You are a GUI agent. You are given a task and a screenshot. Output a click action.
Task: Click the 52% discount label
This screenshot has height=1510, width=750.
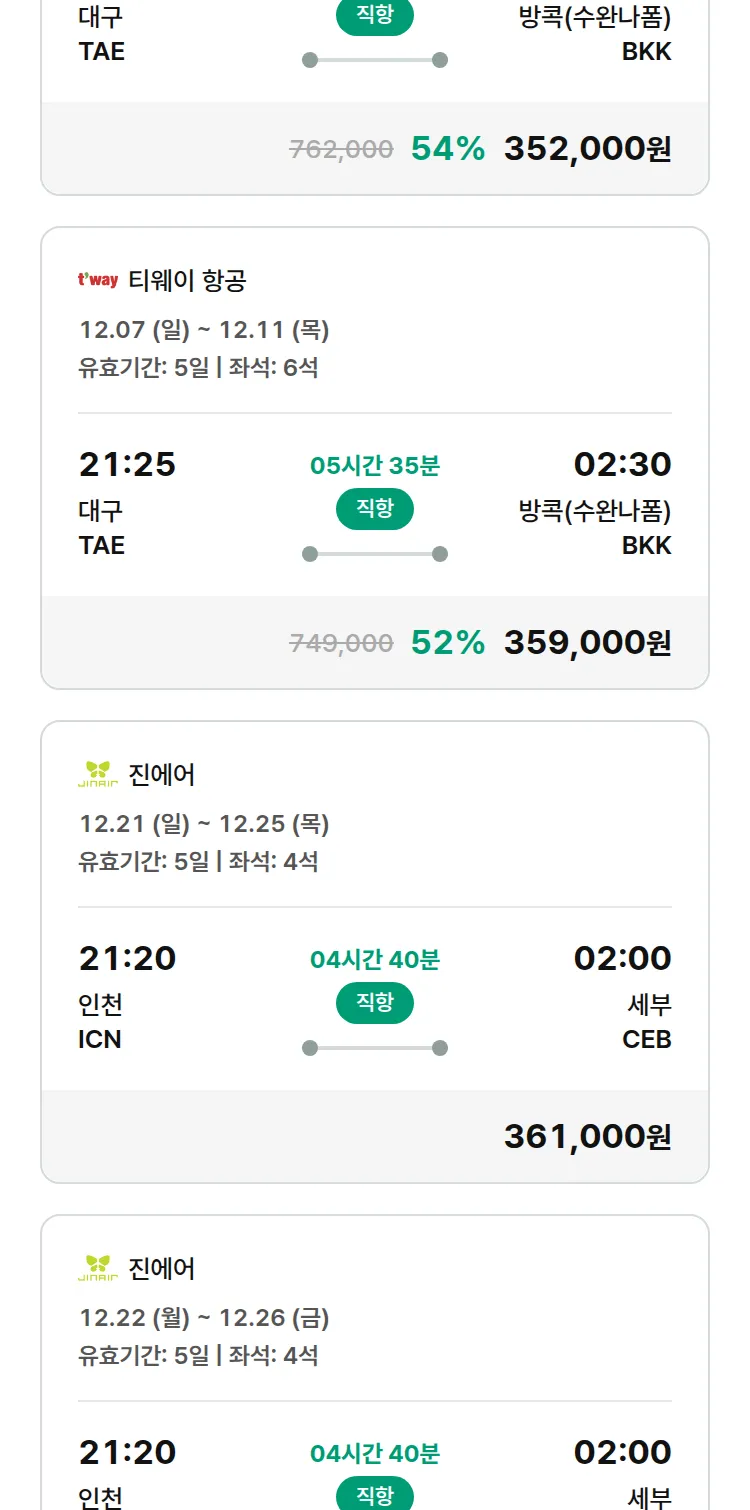coord(448,643)
